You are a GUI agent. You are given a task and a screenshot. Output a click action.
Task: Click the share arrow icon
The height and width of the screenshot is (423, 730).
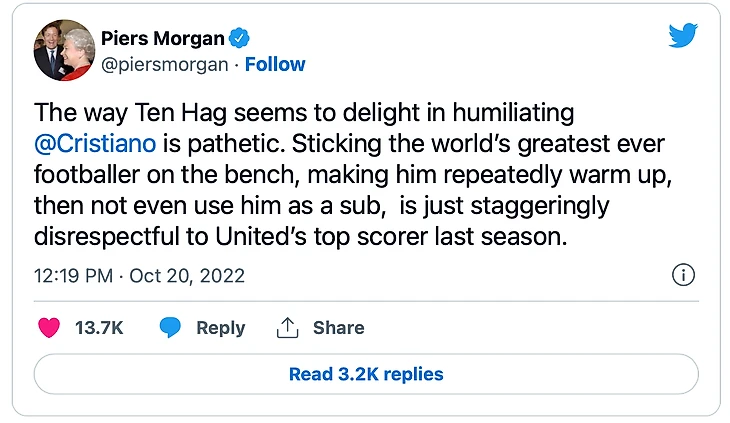[287, 328]
